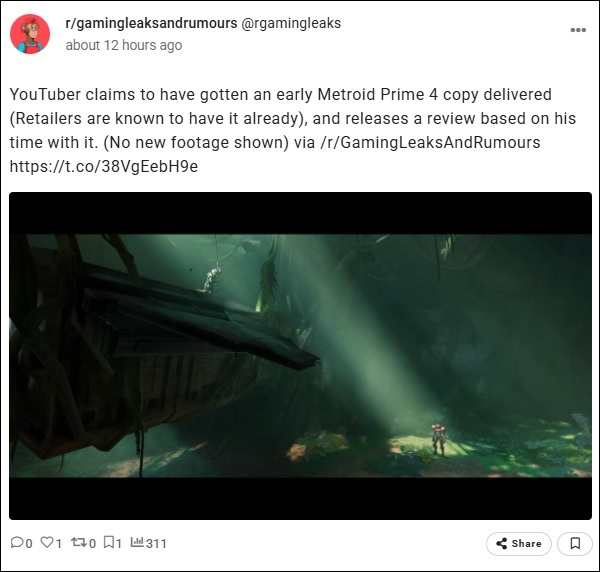Click the share nodes icon inside Share button
Image resolution: width=600 pixels, height=572 pixels.
click(501, 544)
